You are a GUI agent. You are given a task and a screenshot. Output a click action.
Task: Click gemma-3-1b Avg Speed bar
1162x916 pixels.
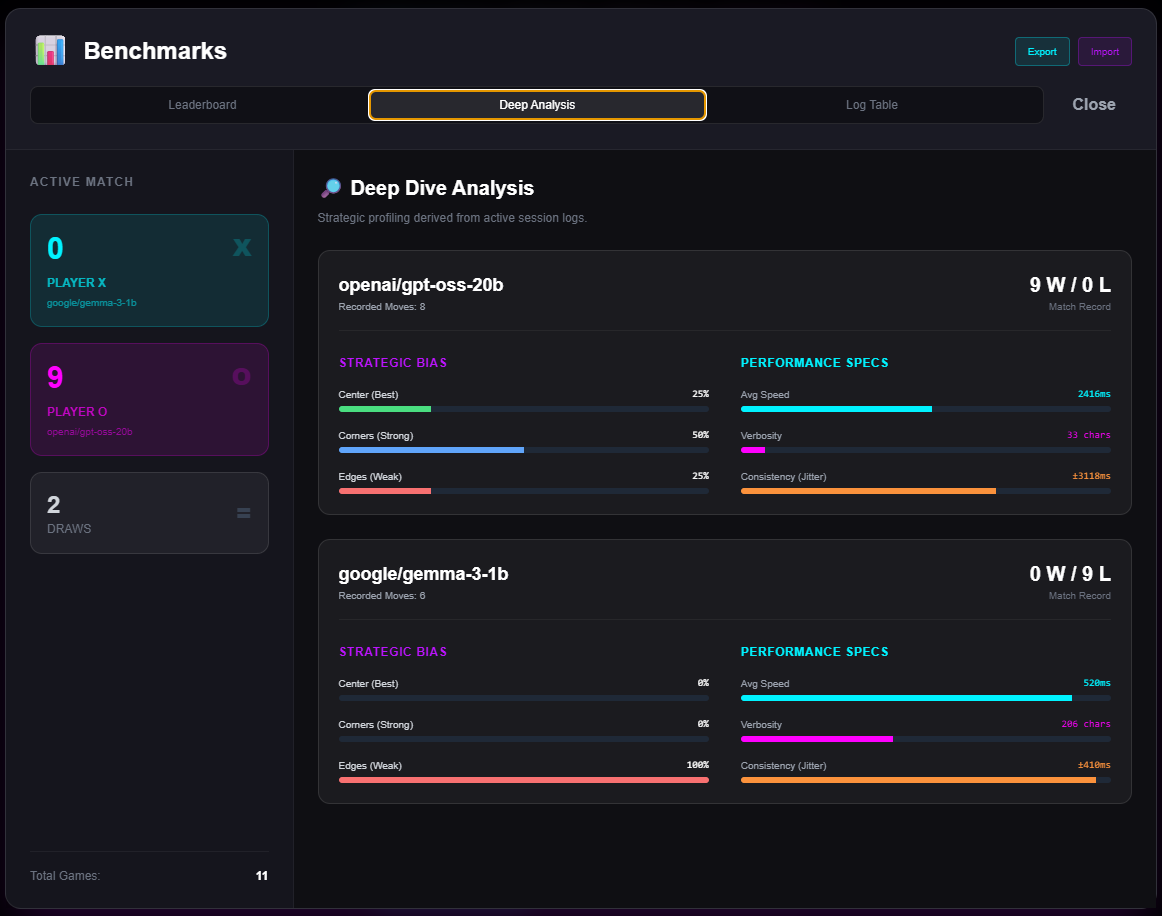pos(926,698)
